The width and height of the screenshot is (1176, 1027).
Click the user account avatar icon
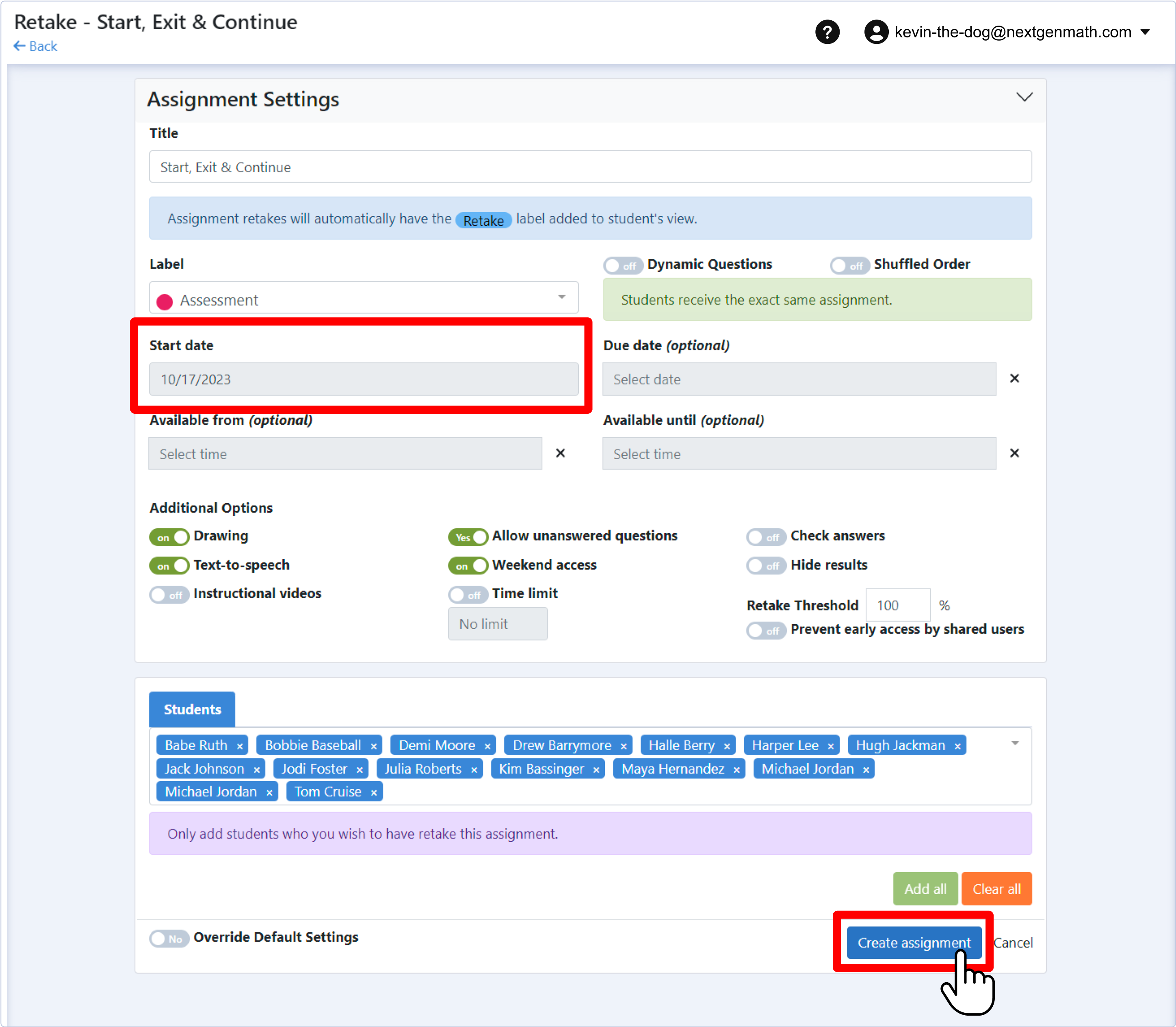pyautogui.click(x=876, y=32)
